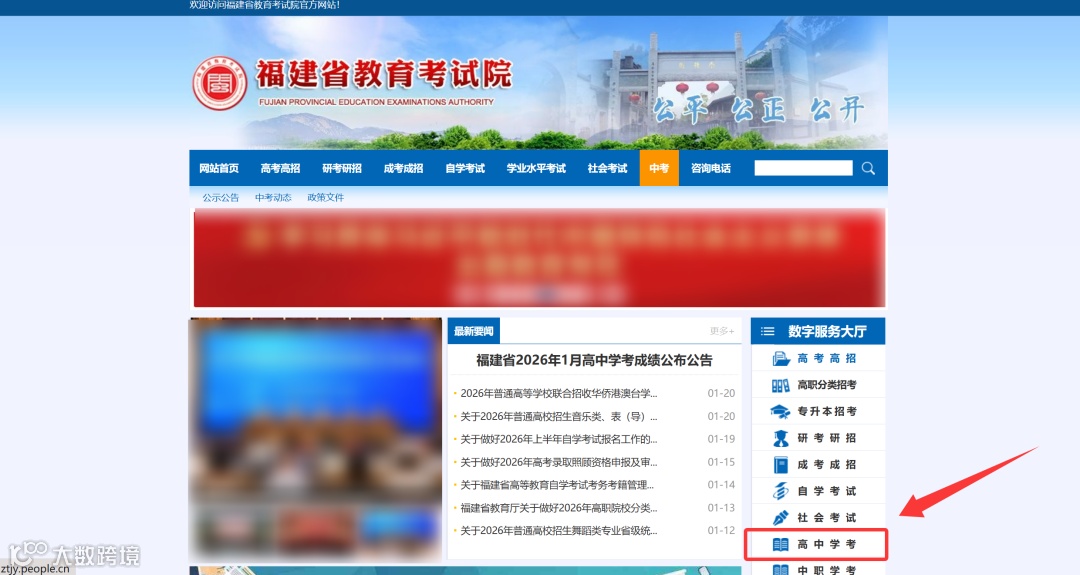The image size is (1080, 575).
Task: Click the search magnifier icon
Action: (x=868, y=168)
